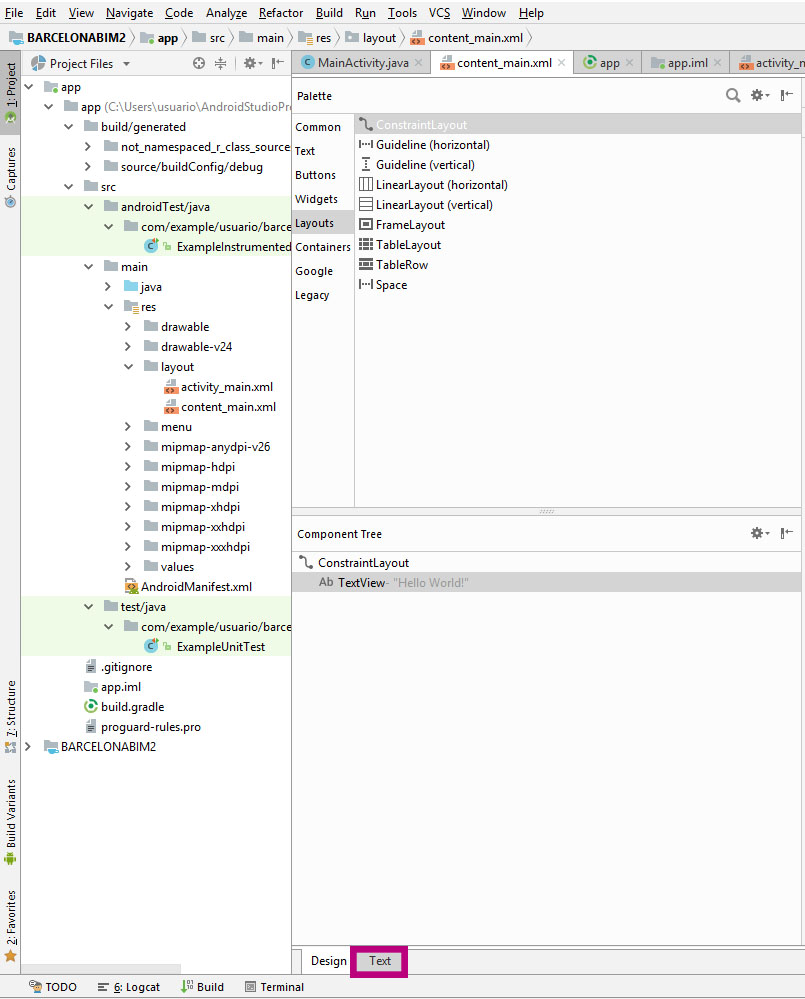805x999 pixels.
Task: Collapse the layout folder in project tree
Action: pyautogui.click(x=128, y=367)
